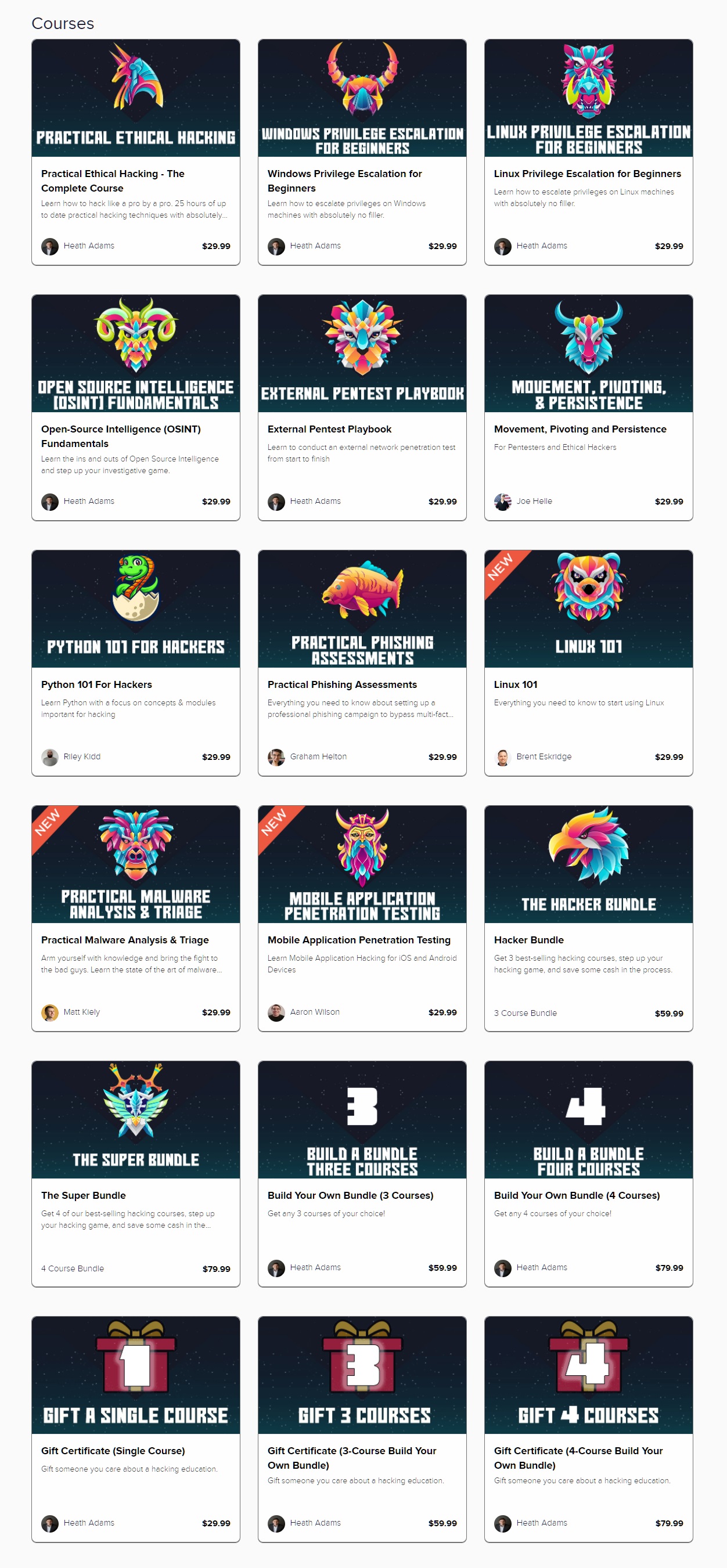Click Joe Helle's instructor avatar
The height and width of the screenshot is (1568, 727).
502,502
